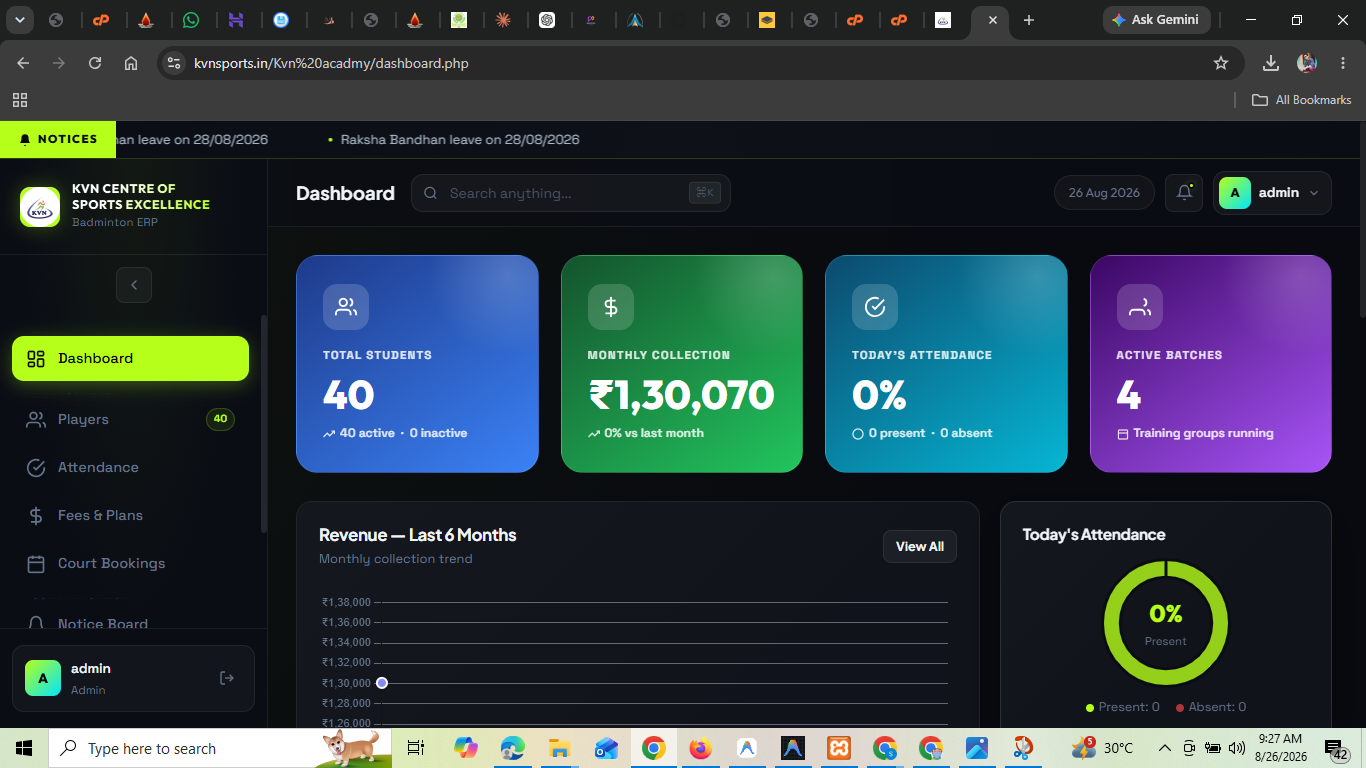Go to the browser home icon

click(131, 63)
